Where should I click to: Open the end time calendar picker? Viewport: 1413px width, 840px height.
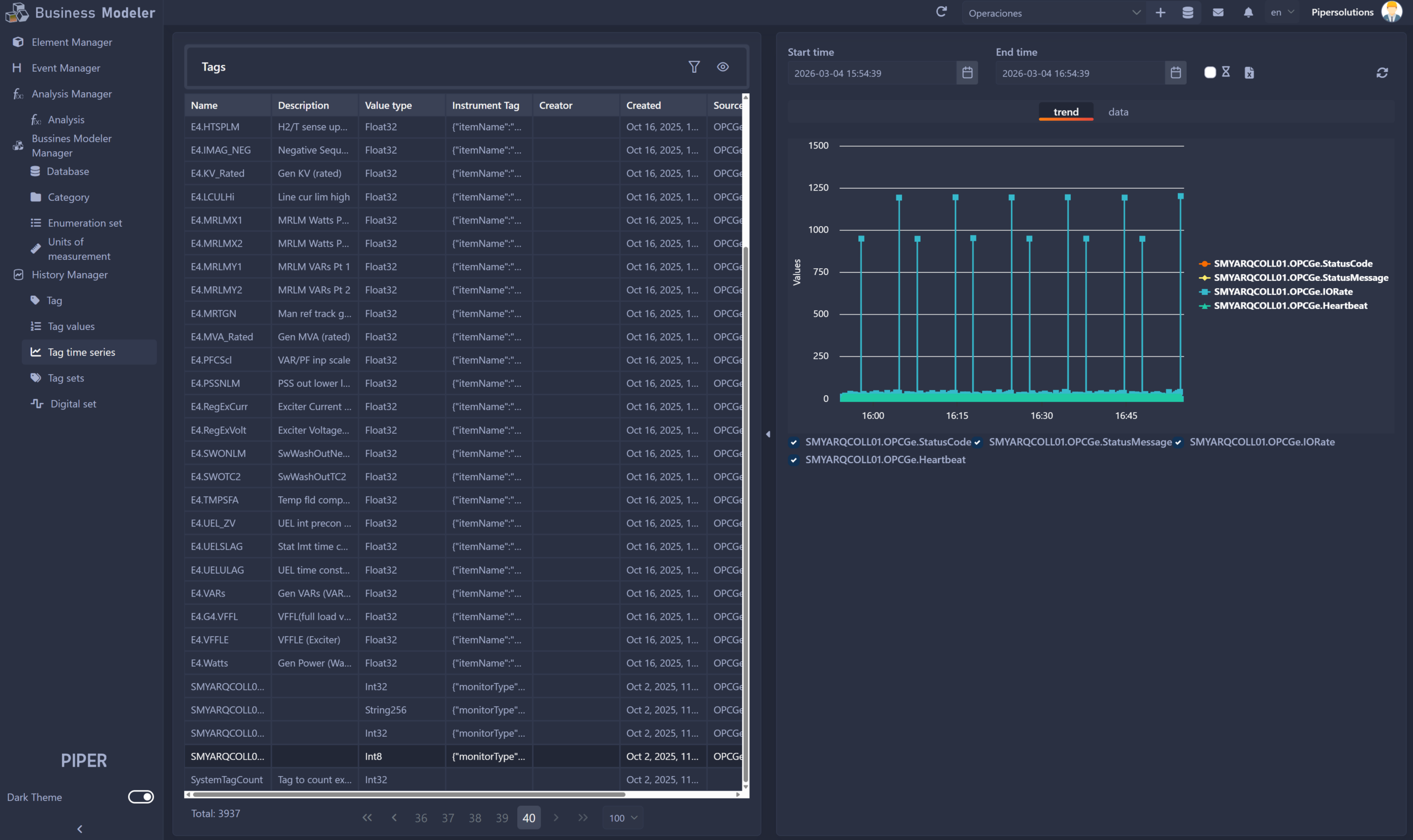[1175, 73]
